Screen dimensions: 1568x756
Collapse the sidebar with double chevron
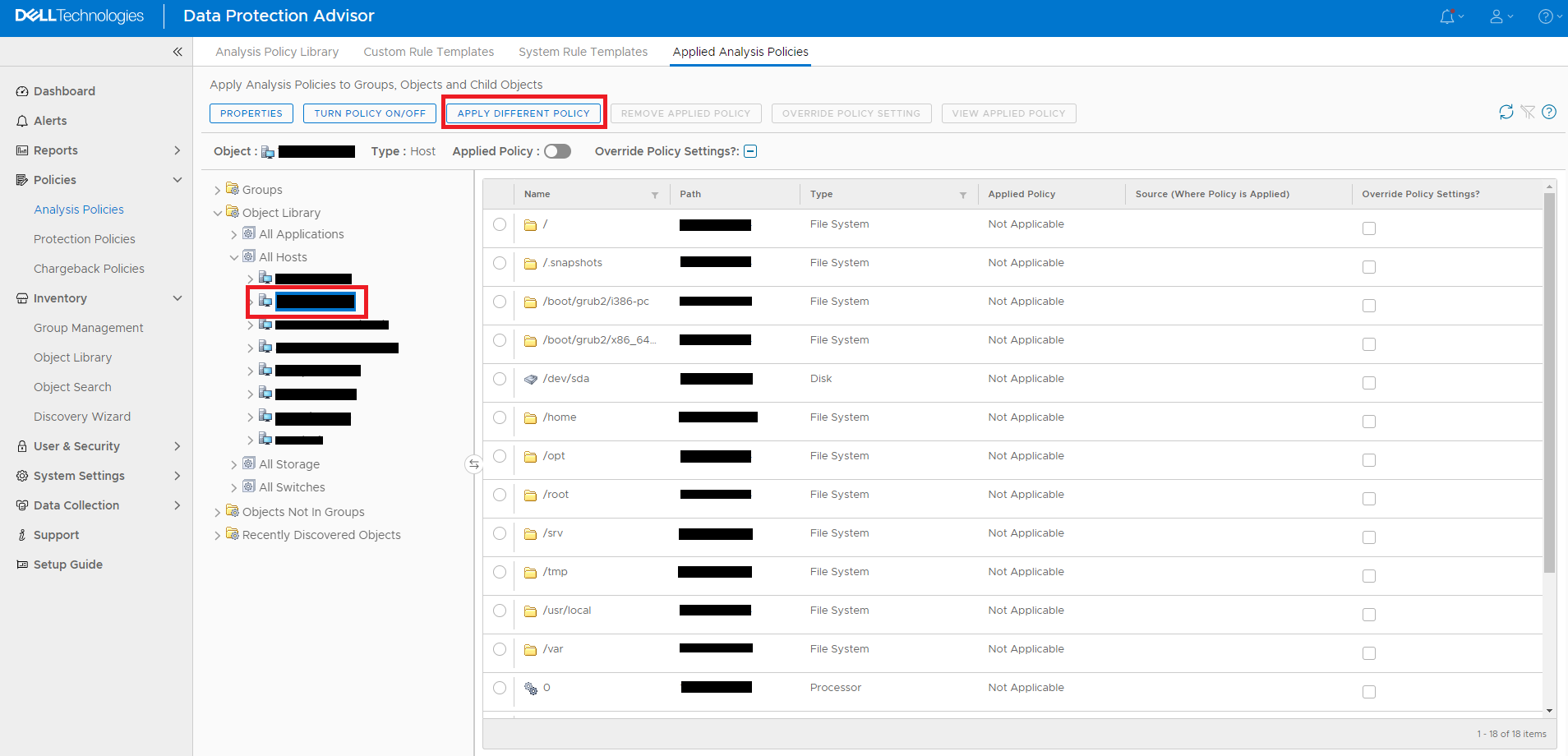[x=178, y=52]
